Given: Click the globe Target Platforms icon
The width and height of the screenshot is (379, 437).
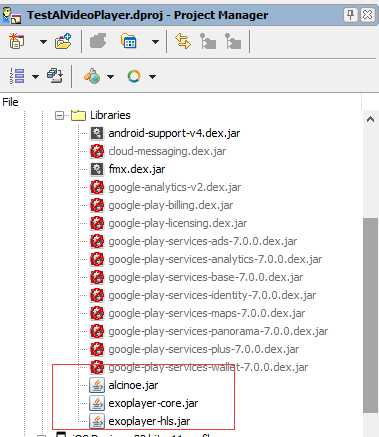Looking at the screenshot, I should pos(92,76).
